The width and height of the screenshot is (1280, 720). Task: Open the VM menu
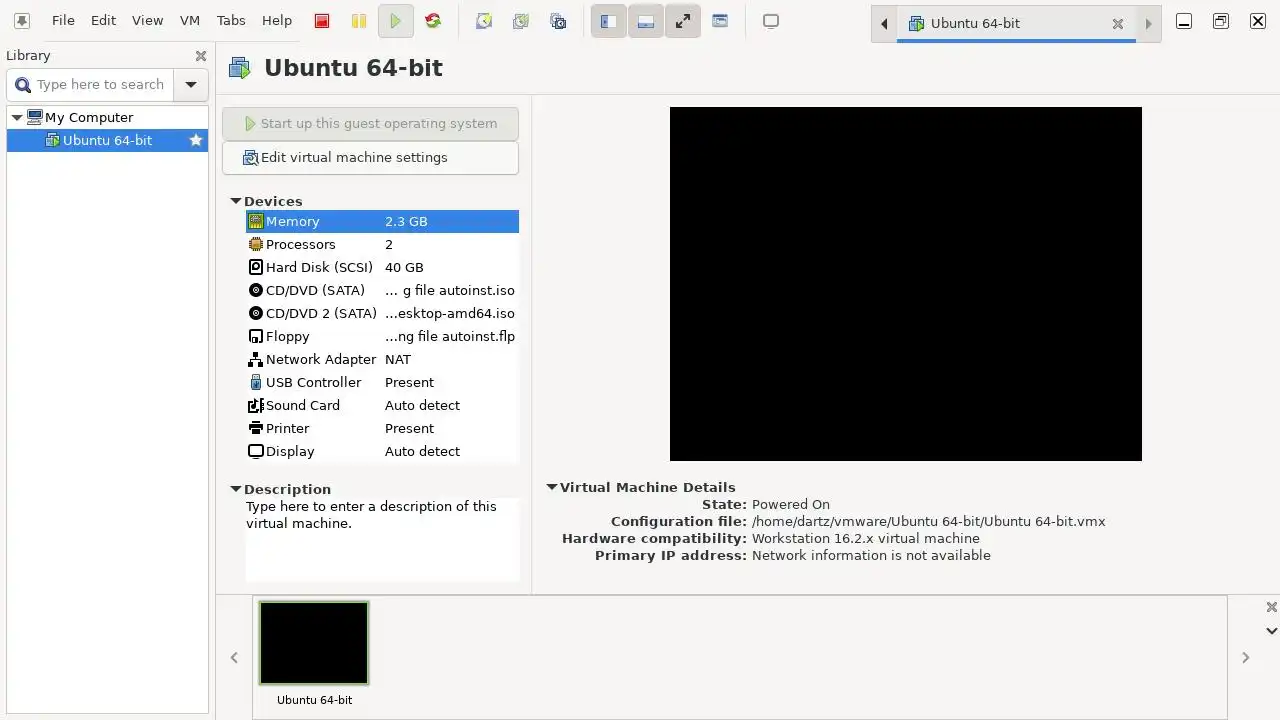pos(190,21)
